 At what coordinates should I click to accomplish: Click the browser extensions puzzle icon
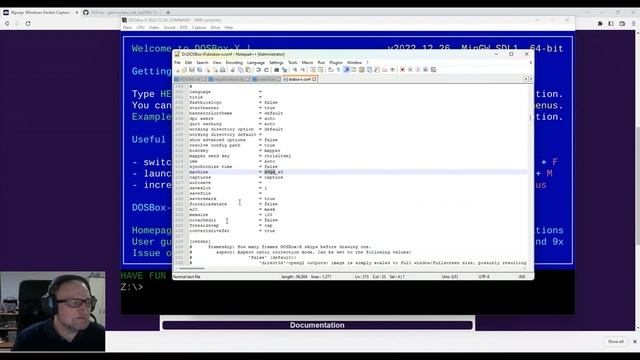click(x=600, y=24)
